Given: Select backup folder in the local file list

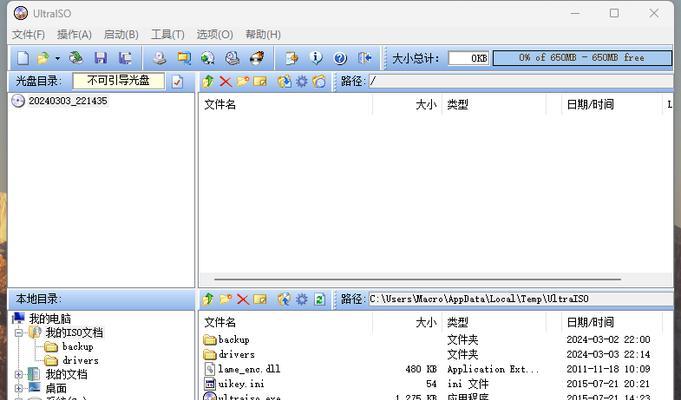Looking at the screenshot, I should pyautogui.click(x=234, y=340).
